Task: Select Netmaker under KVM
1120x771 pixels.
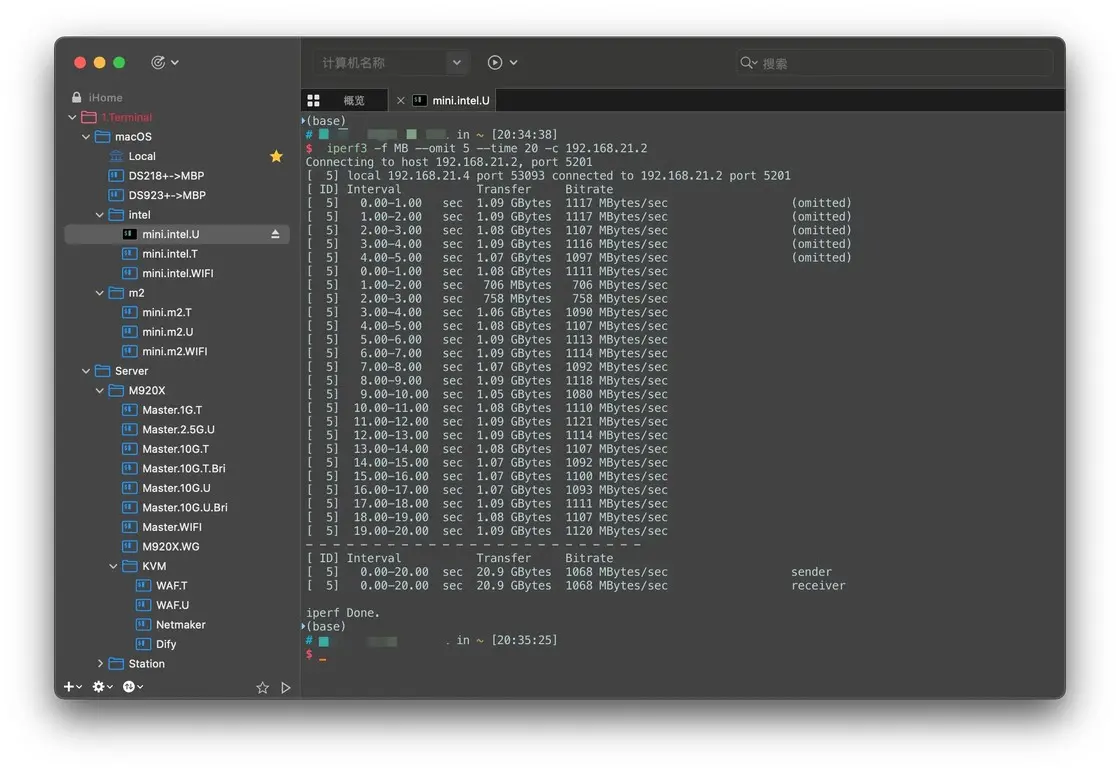Action: (x=181, y=625)
